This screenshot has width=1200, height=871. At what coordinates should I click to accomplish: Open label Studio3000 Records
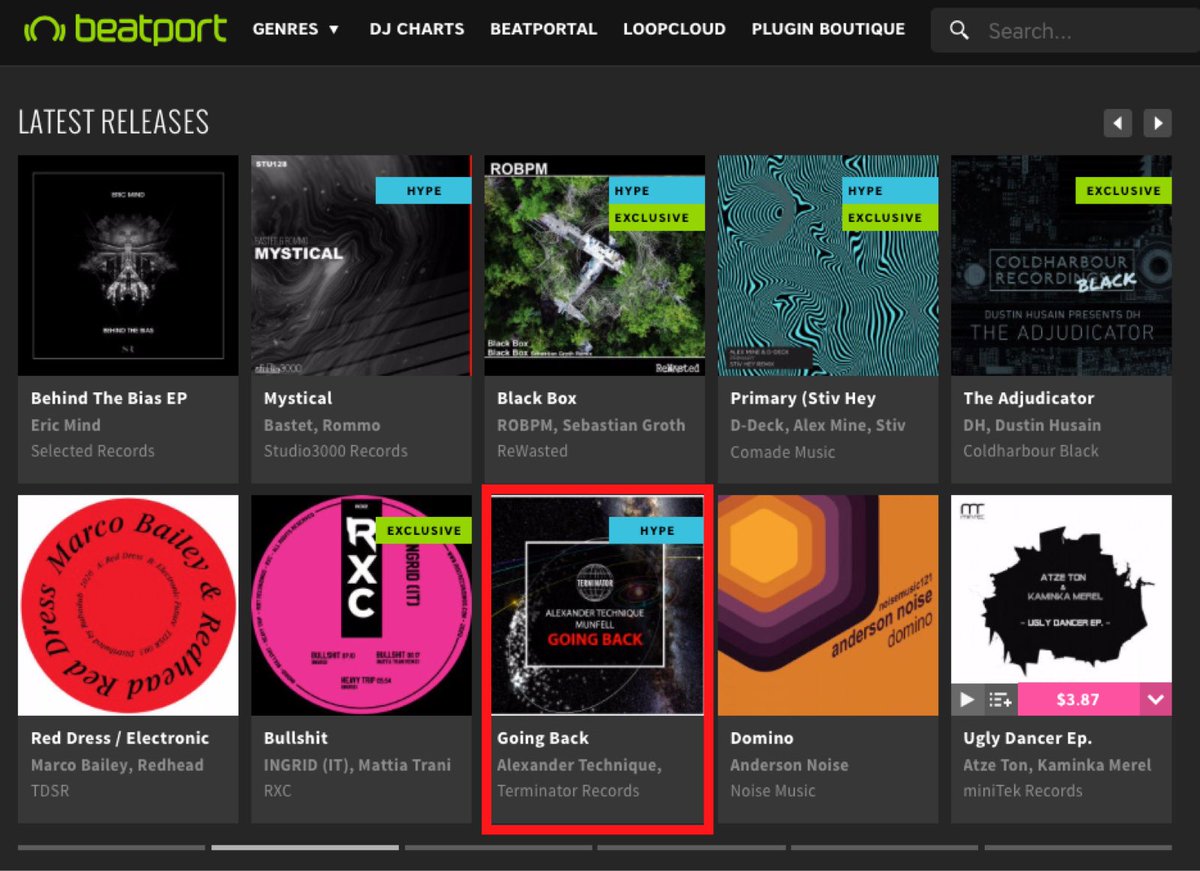[x=335, y=451]
